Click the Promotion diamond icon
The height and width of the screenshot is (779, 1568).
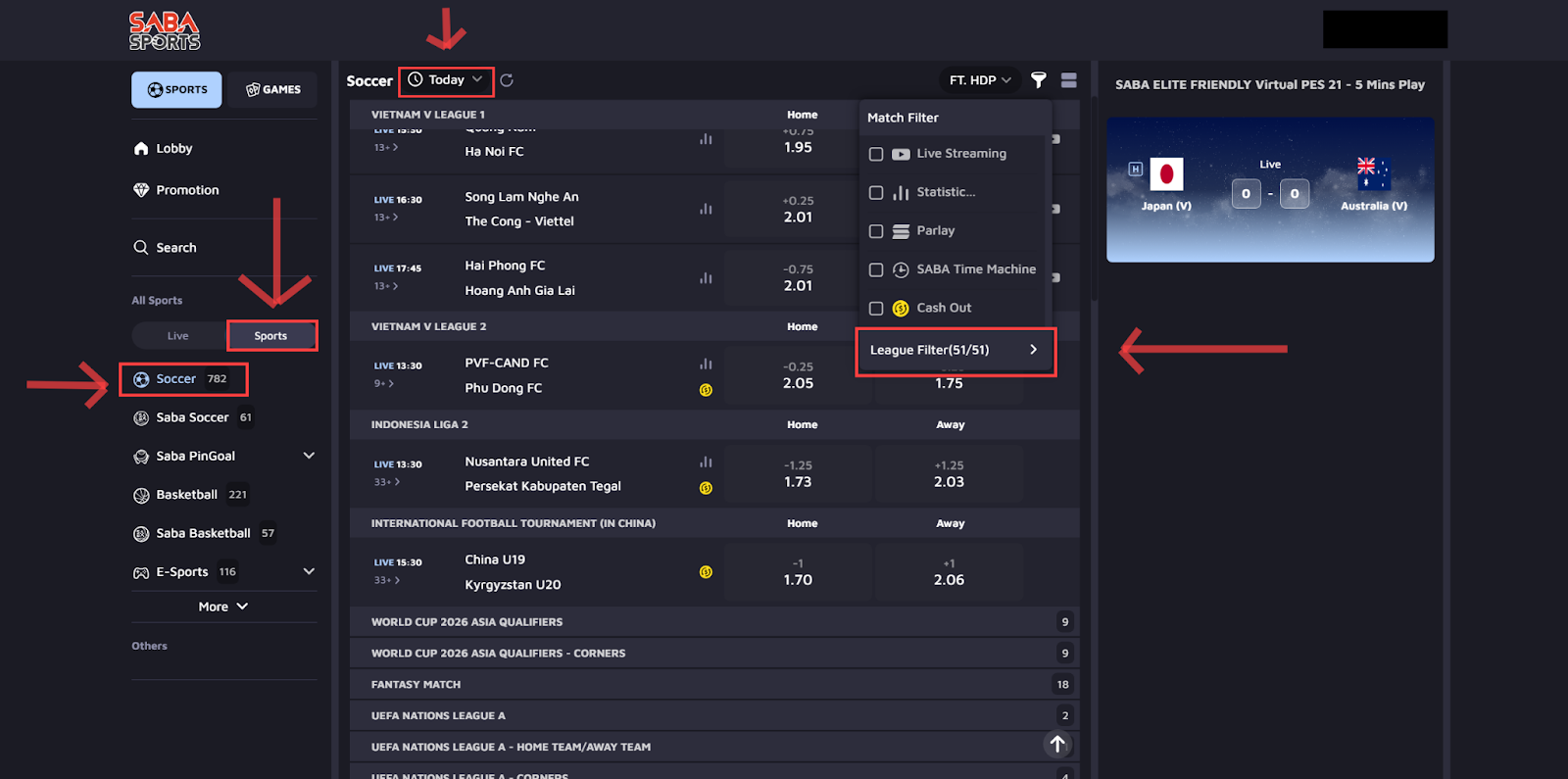(x=141, y=190)
